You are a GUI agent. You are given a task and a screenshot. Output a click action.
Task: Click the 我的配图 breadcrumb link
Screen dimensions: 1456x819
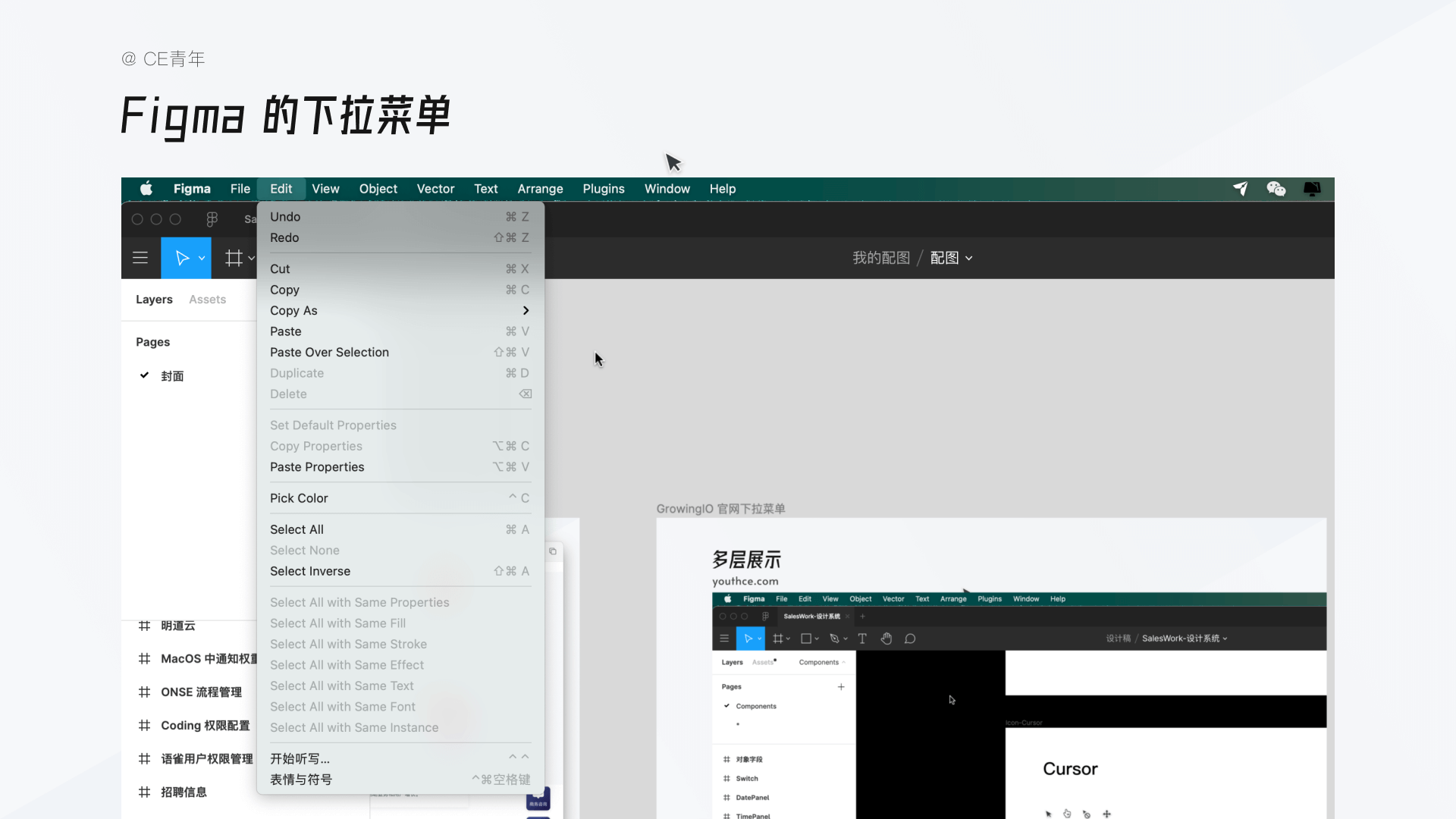[x=880, y=258]
